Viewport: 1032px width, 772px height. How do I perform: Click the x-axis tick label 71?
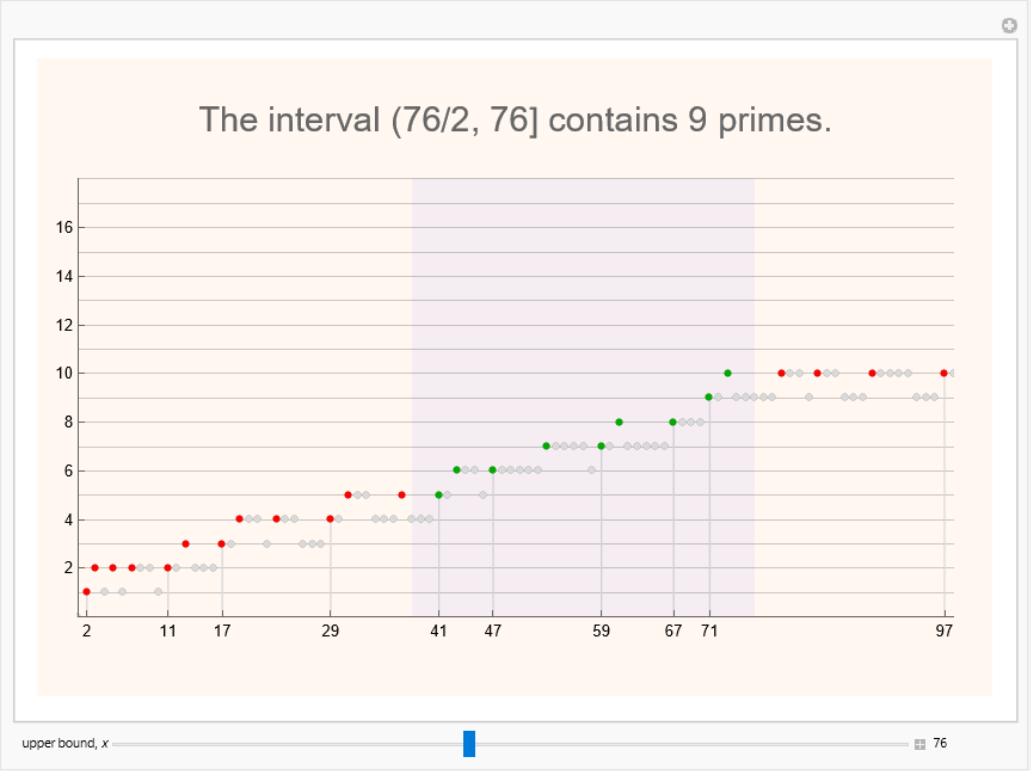point(709,632)
